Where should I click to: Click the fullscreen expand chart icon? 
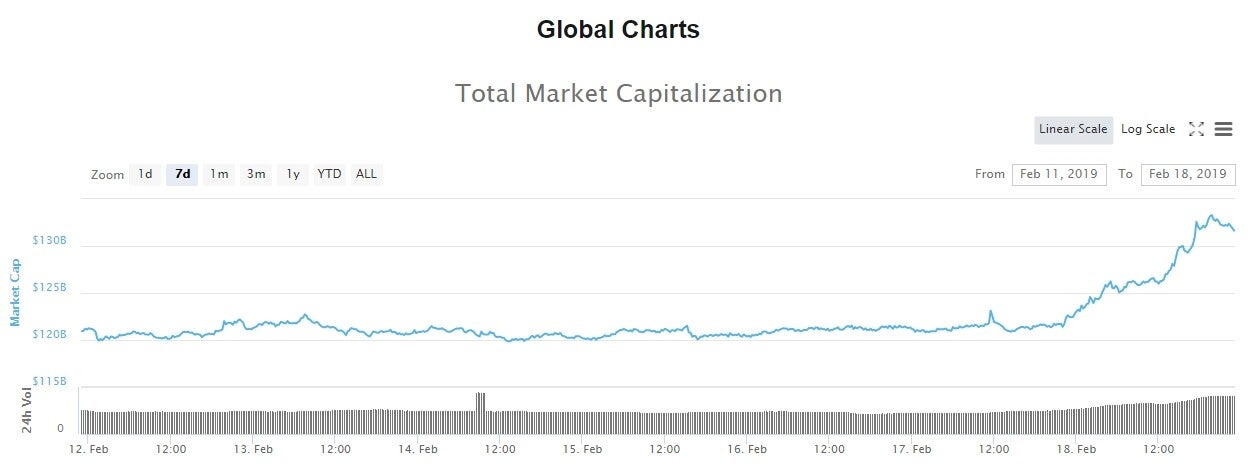click(x=1196, y=129)
